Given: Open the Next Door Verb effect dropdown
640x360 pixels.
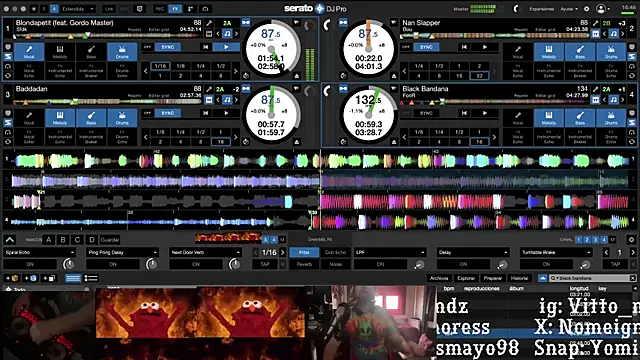Looking at the screenshot, I should 205,253.
